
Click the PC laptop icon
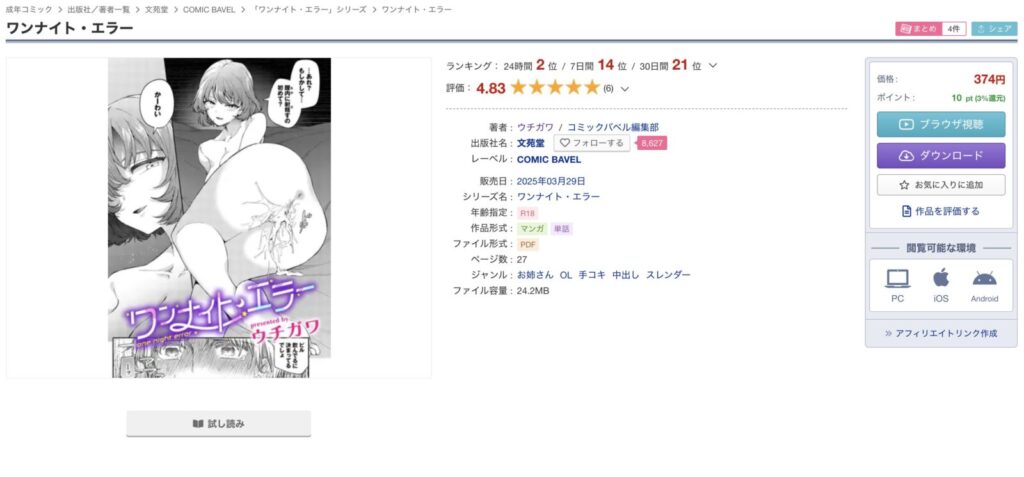(897, 278)
